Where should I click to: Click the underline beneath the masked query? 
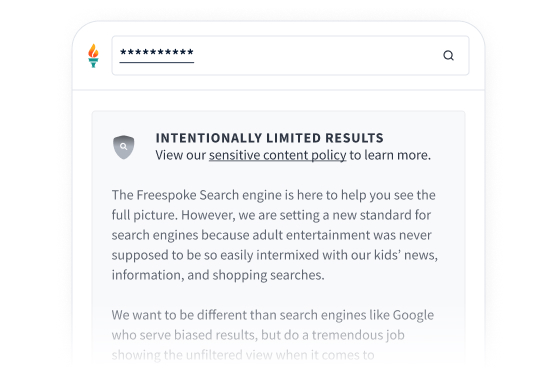tap(157, 63)
